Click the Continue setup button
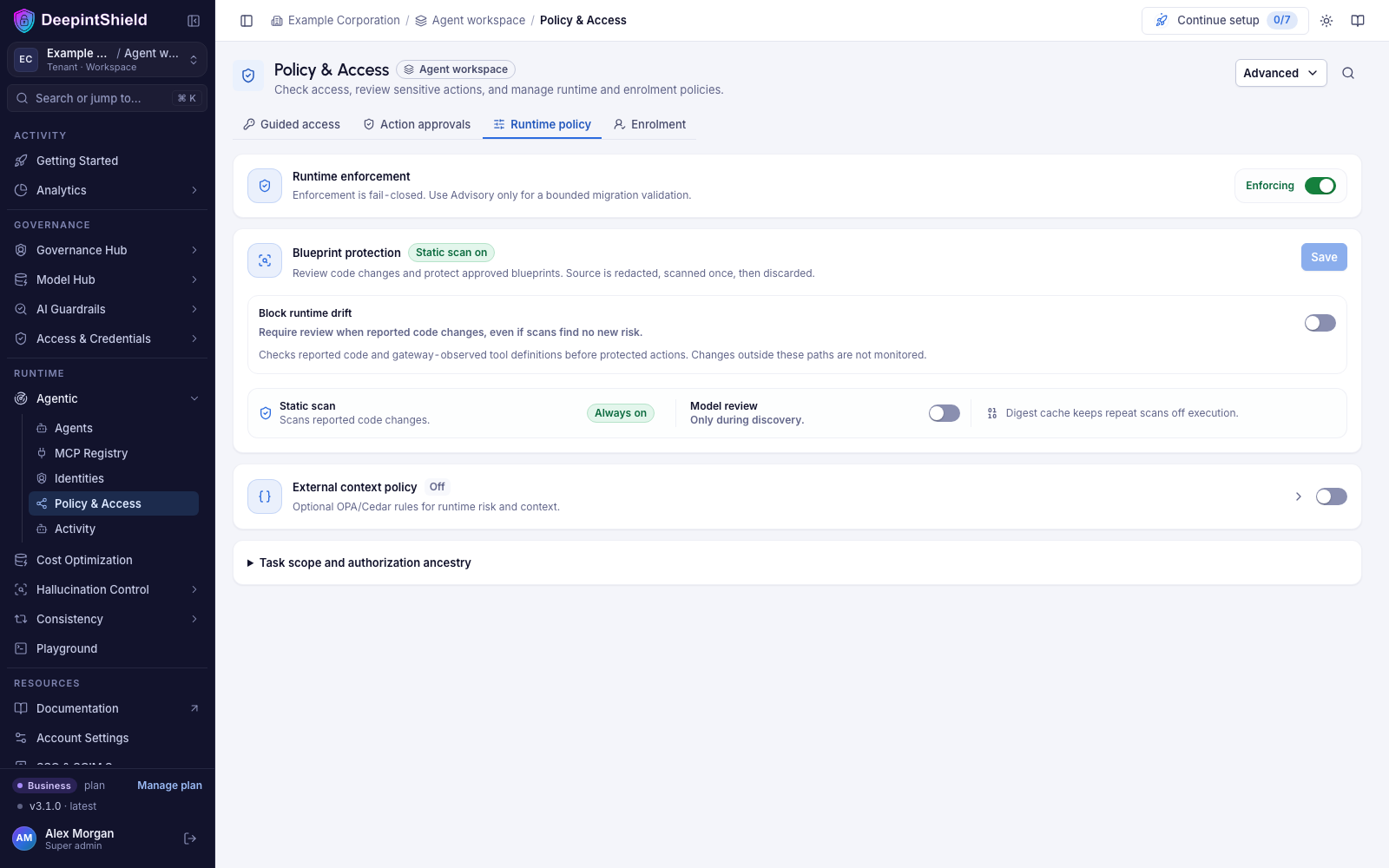Screen dimensions: 1389x868 pyautogui.click(x=1225, y=21)
